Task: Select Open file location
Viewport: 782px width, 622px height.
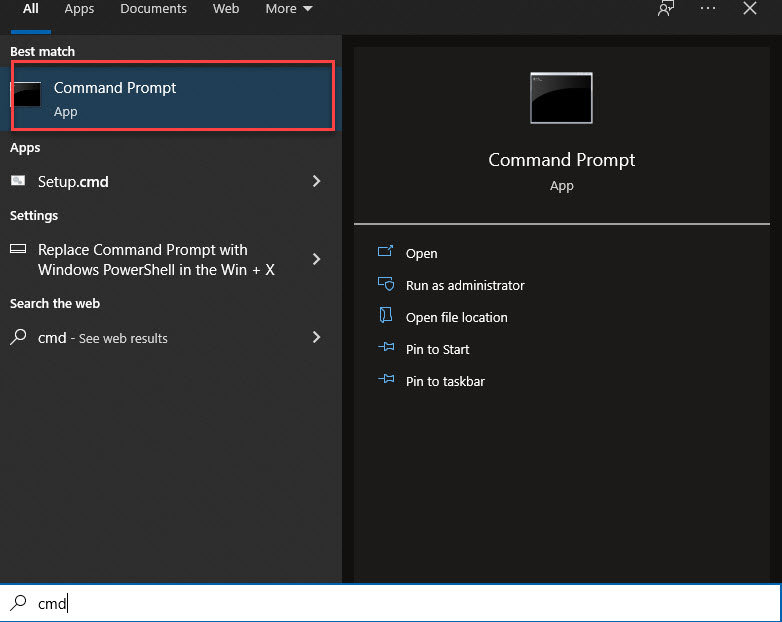Action: 456,317
